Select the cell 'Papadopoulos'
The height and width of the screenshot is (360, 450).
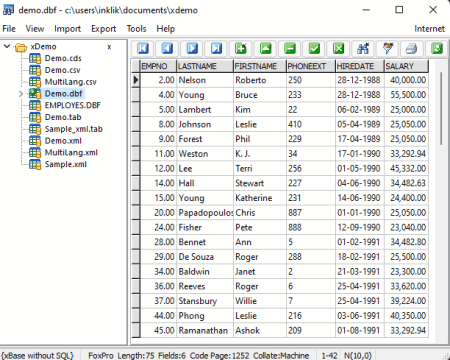pos(205,213)
